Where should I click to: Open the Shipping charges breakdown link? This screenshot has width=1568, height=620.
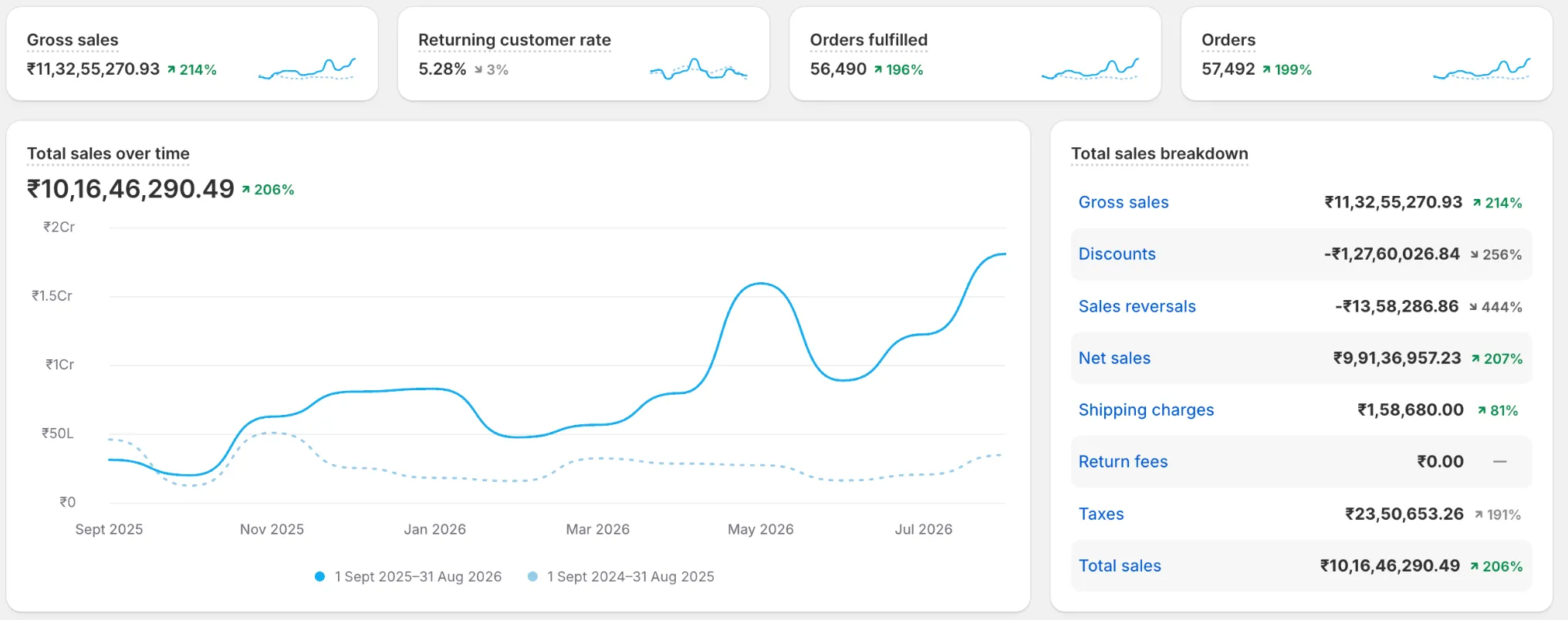[x=1146, y=410]
